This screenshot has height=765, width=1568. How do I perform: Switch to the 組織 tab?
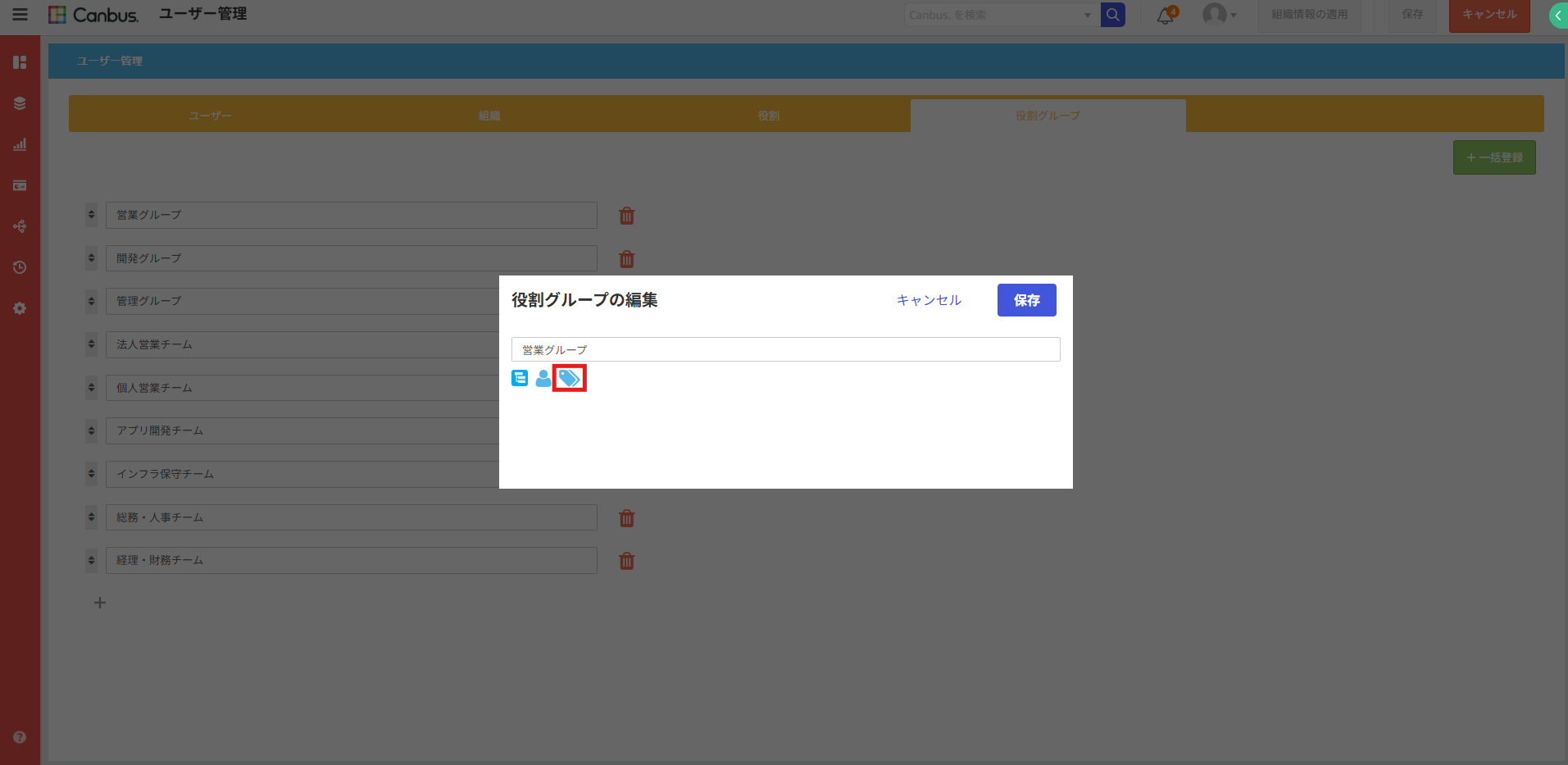coord(489,116)
